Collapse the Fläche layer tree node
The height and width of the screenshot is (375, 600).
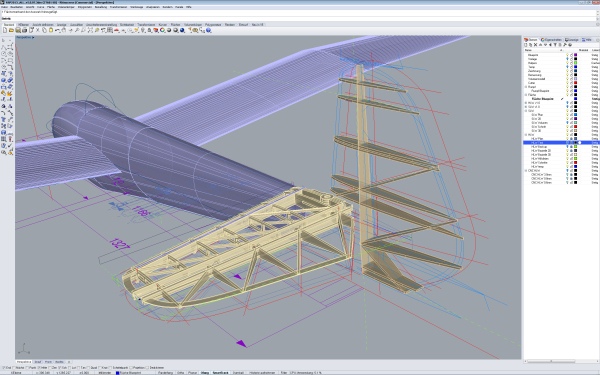(526, 95)
